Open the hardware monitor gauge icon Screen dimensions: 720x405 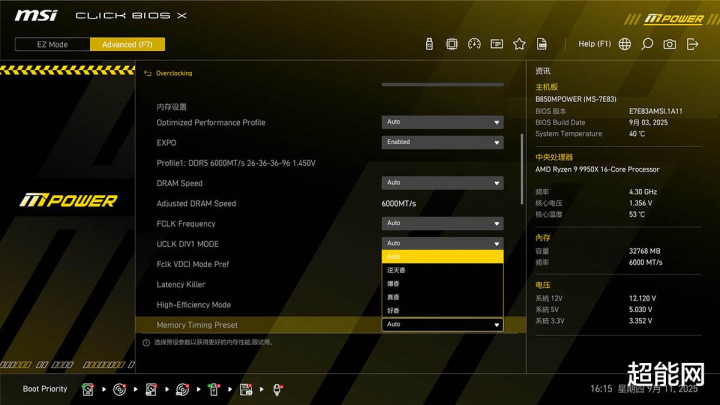(x=474, y=44)
